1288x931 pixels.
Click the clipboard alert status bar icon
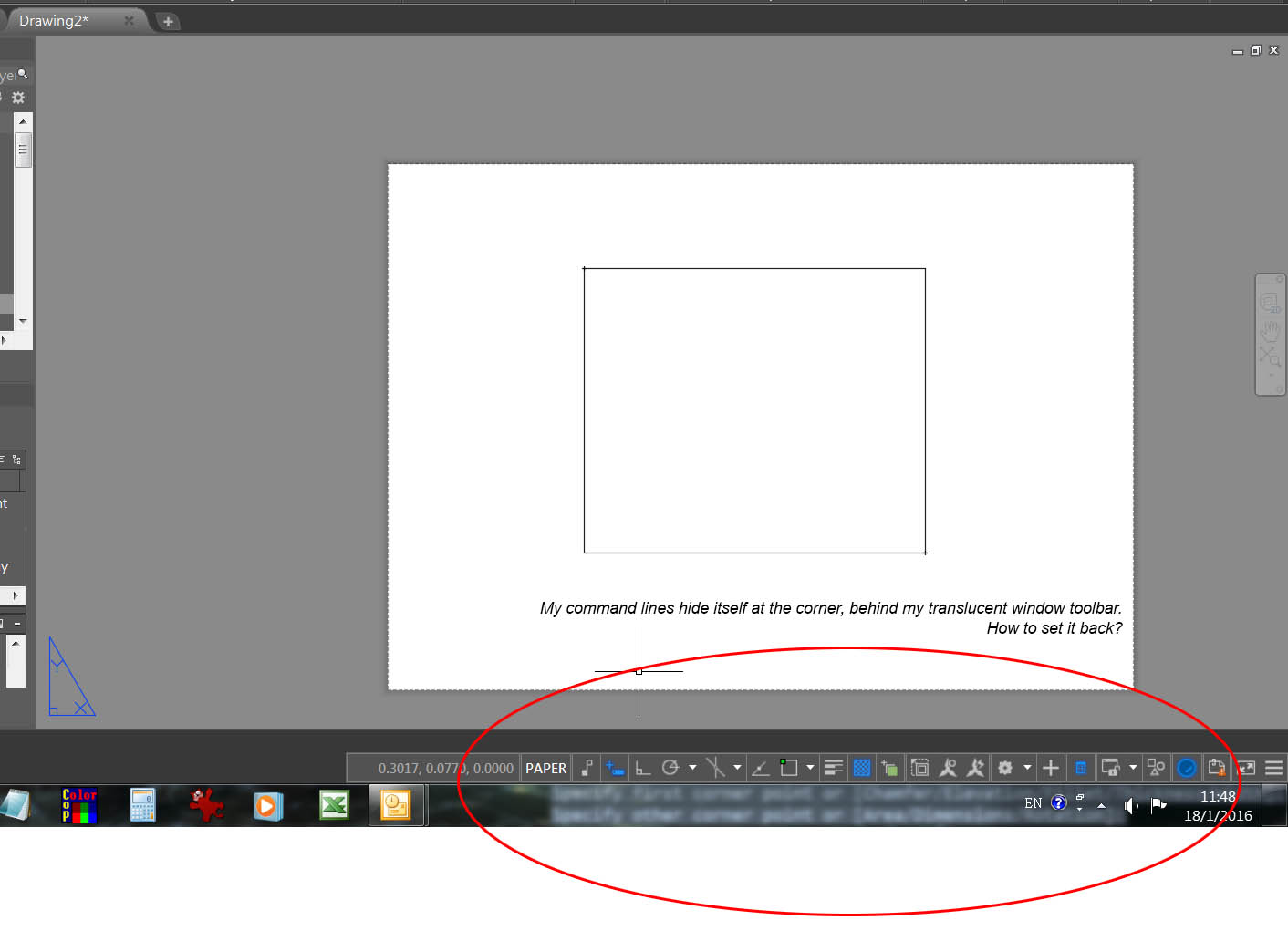[x=1216, y=768]
